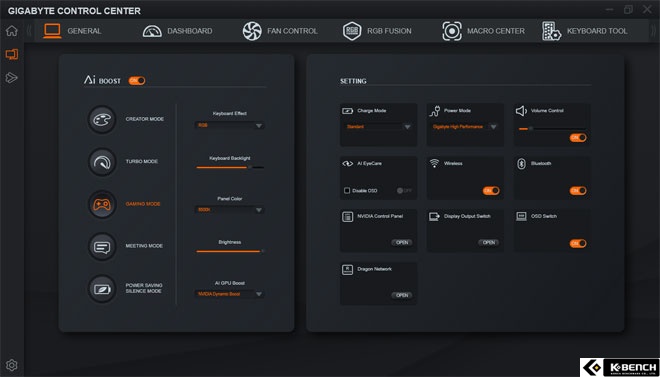Toggle the OSD Switch
660x377 pixels.
tap(578, 244)
